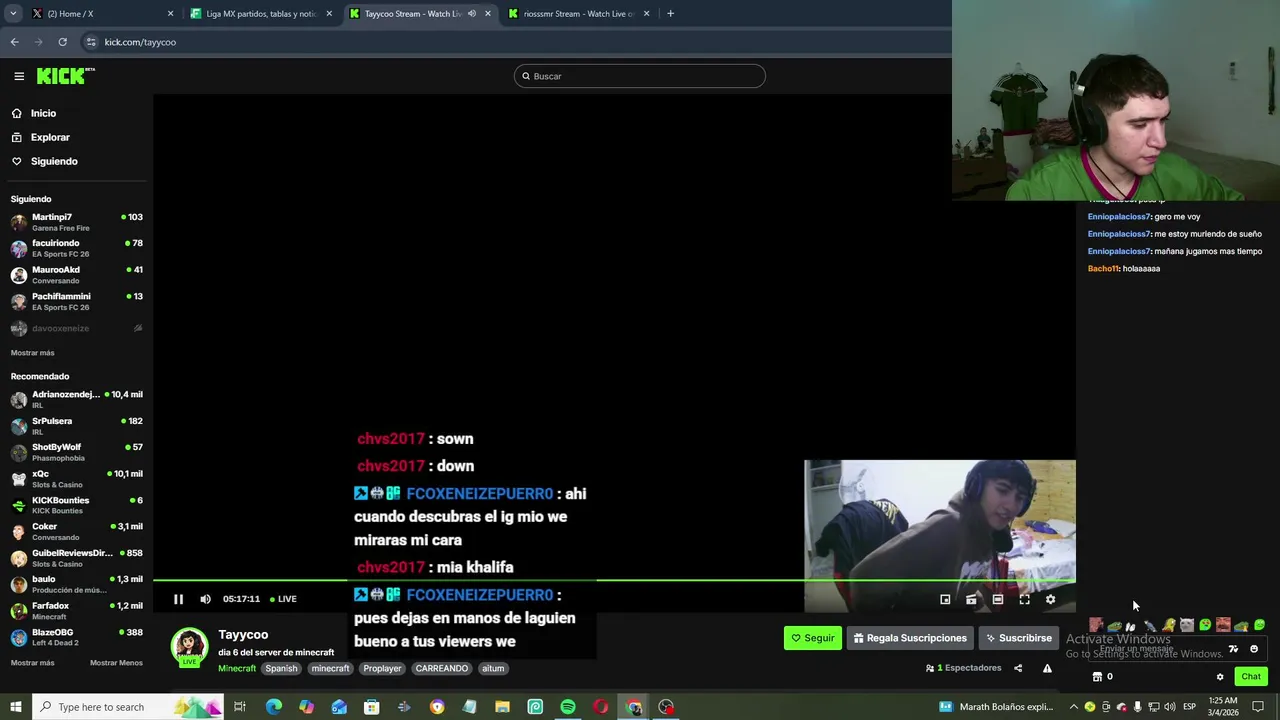Open baulo recommended channel
The height and width of the screenshot is (720, 1280).
tap(76, 584)
